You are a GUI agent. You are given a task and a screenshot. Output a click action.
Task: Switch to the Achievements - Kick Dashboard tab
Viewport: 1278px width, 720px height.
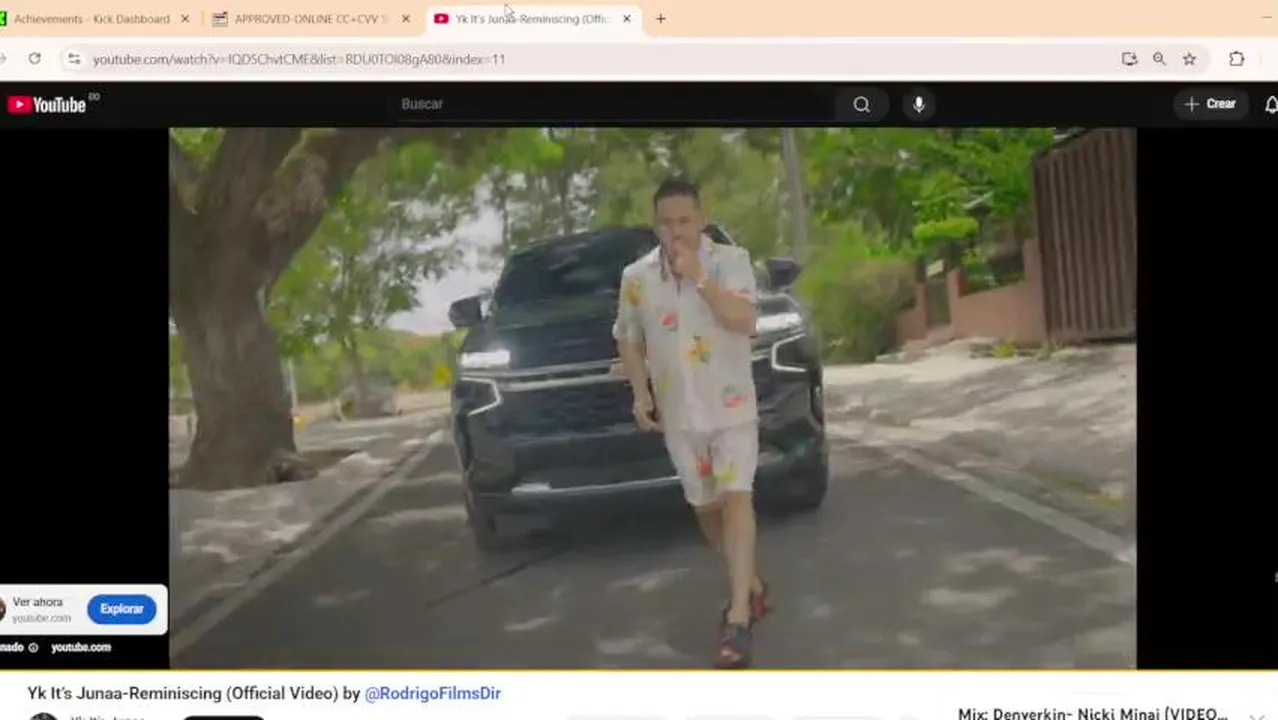click(x=90, y=19)
